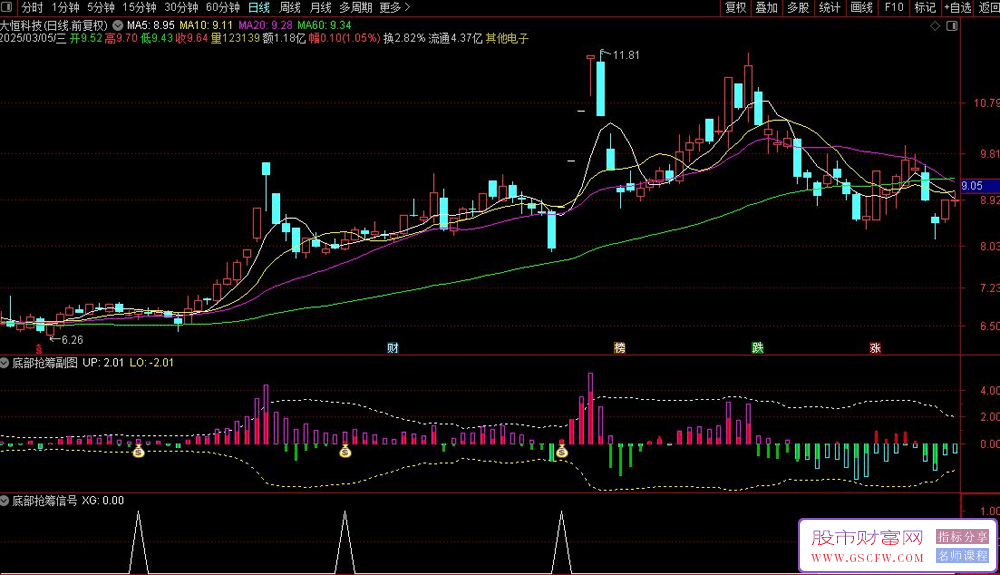Click the MA5: 8.95 label
The height and width of the screenshot is (575, 1000).
click(151, 25)
